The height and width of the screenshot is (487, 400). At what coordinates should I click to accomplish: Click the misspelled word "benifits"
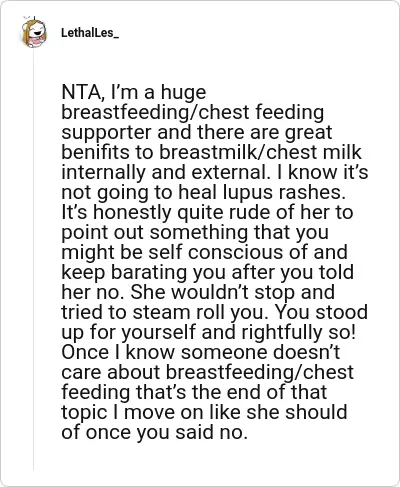coord(96,152)
